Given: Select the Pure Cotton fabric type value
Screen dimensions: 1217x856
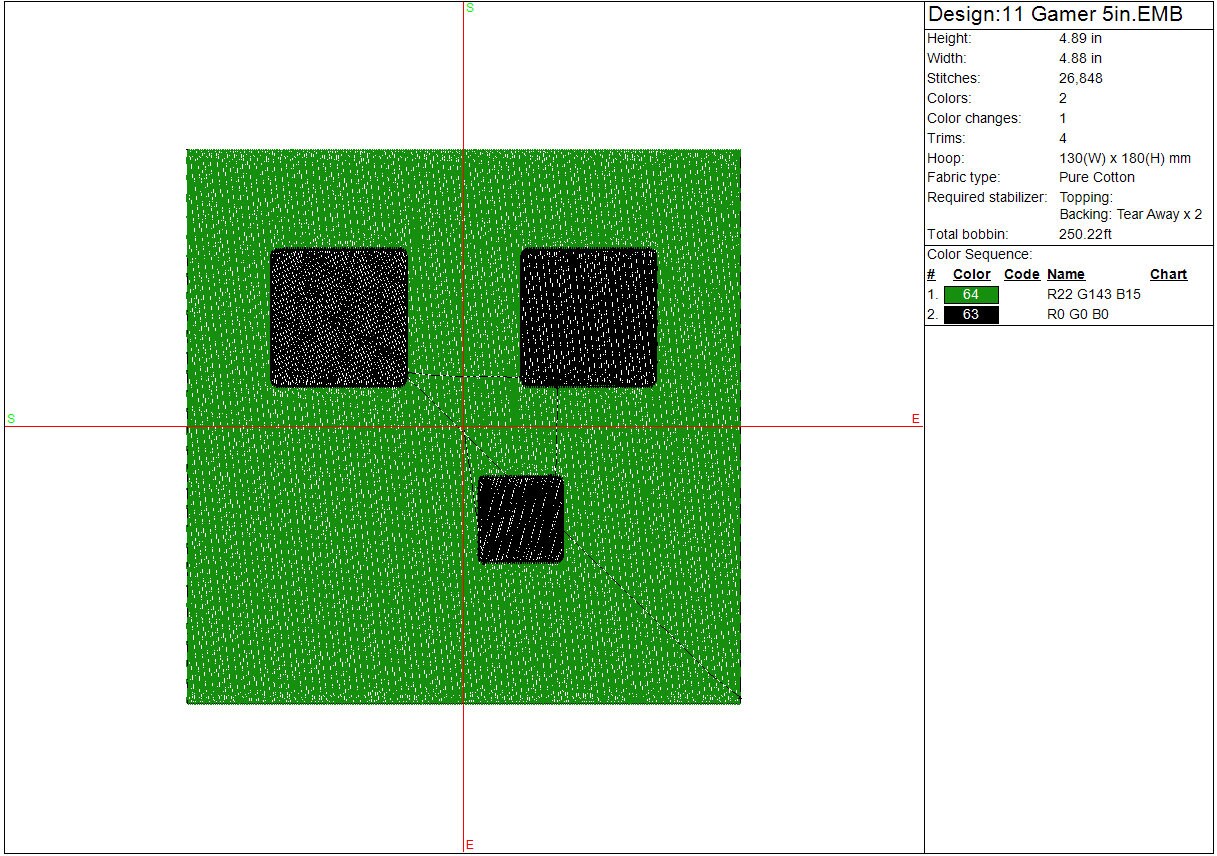Looking at the screenshot, I should pyautogui.click(x=1097, y=177).
